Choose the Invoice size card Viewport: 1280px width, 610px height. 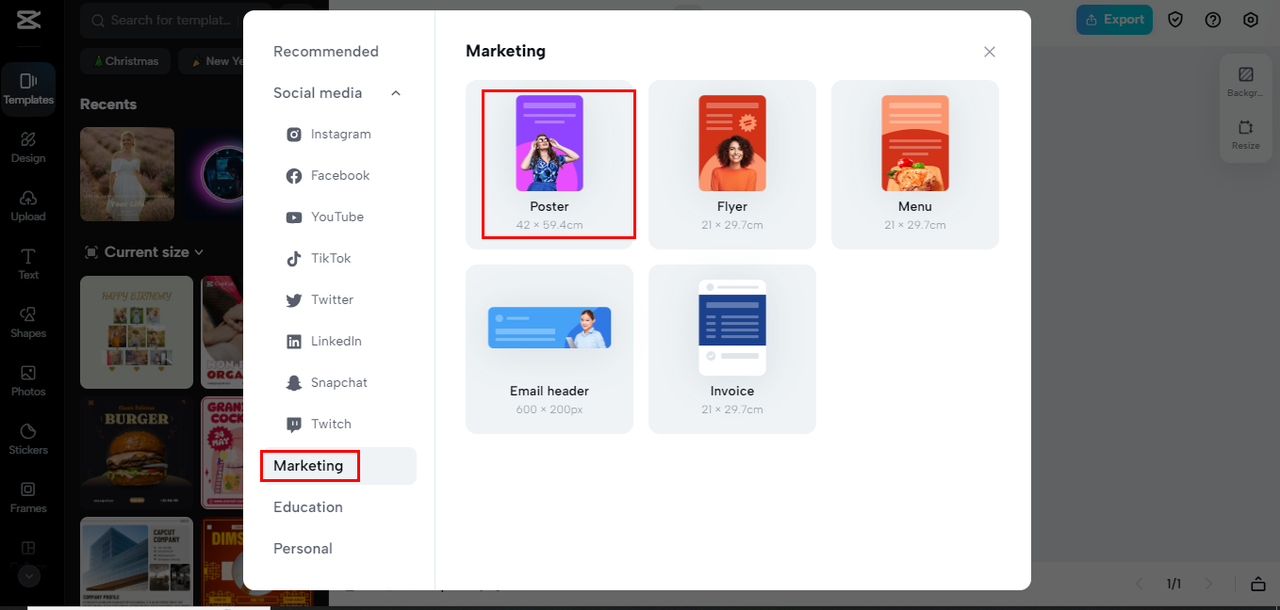point(732,349)
